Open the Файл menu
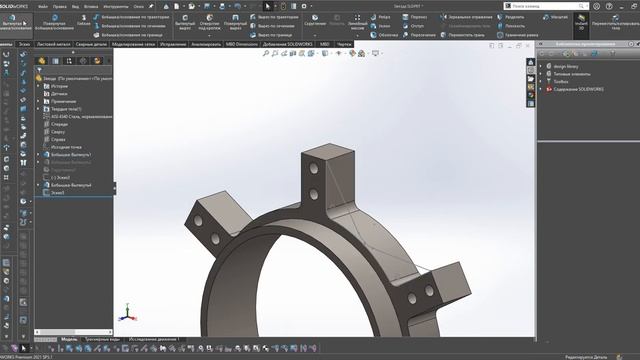640x360 pixels. click(42, 7)
